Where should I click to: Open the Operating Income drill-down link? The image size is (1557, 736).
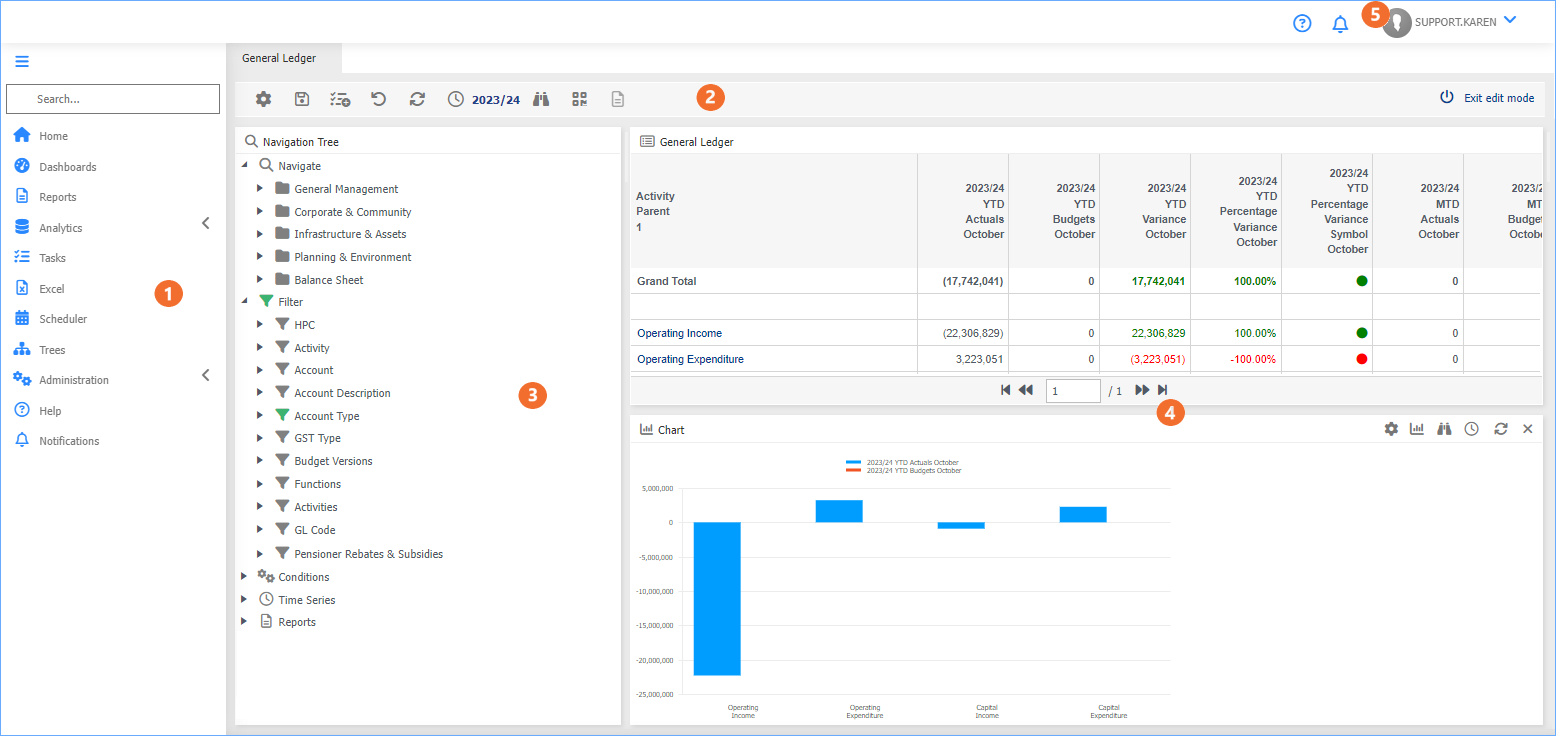point(680,332)
